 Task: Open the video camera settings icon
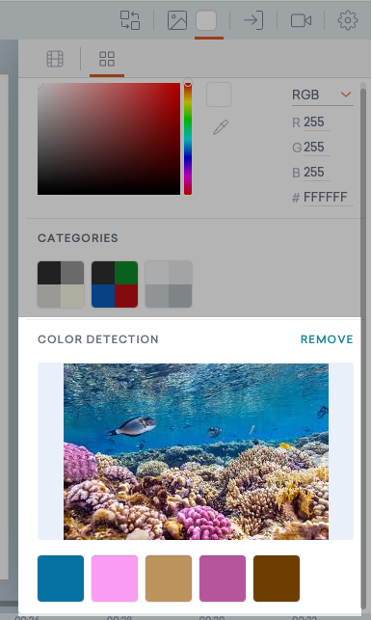pyautogui.click(x=301, y=21)
